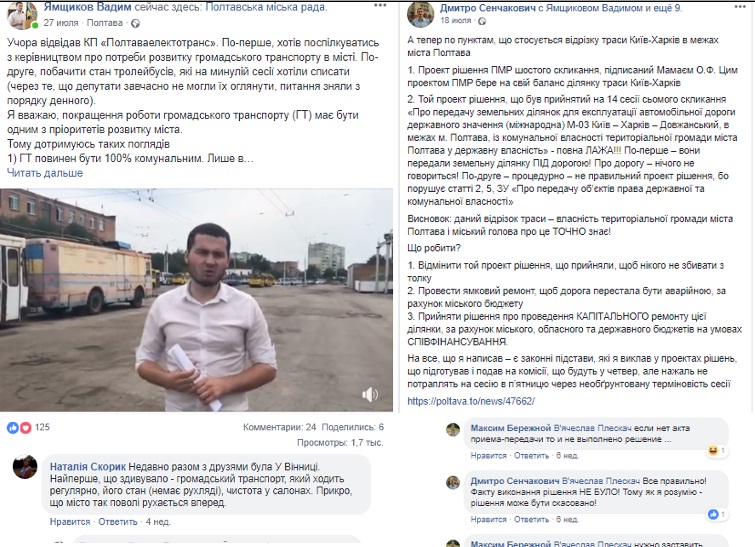755x547 pixels.
Task: Unmute the video with speaker icon
Action: click(x=369, y=395)
